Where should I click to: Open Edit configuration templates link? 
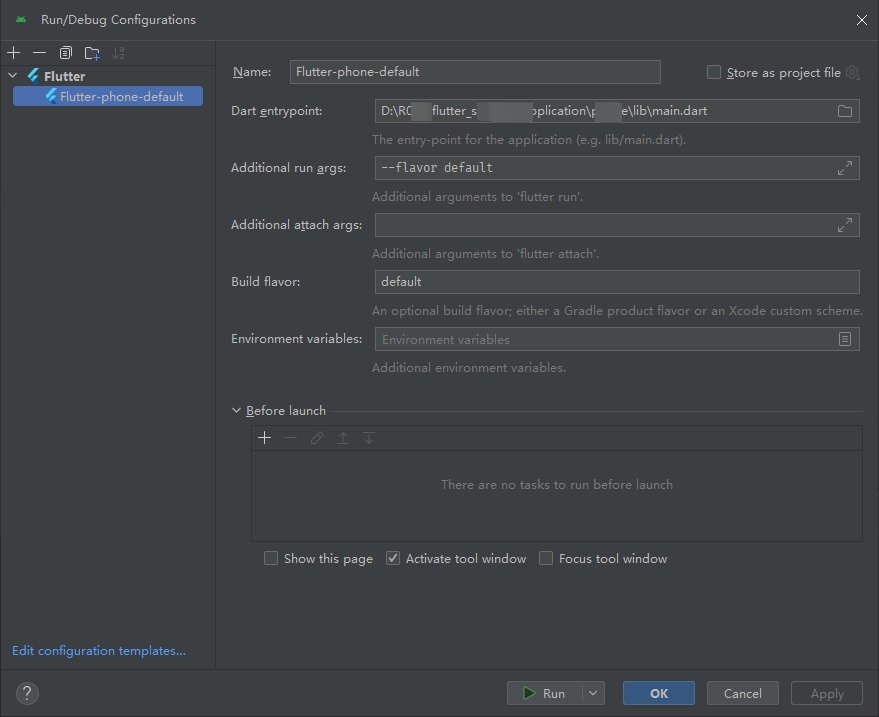pyautogui.click(x=99, y=651)
